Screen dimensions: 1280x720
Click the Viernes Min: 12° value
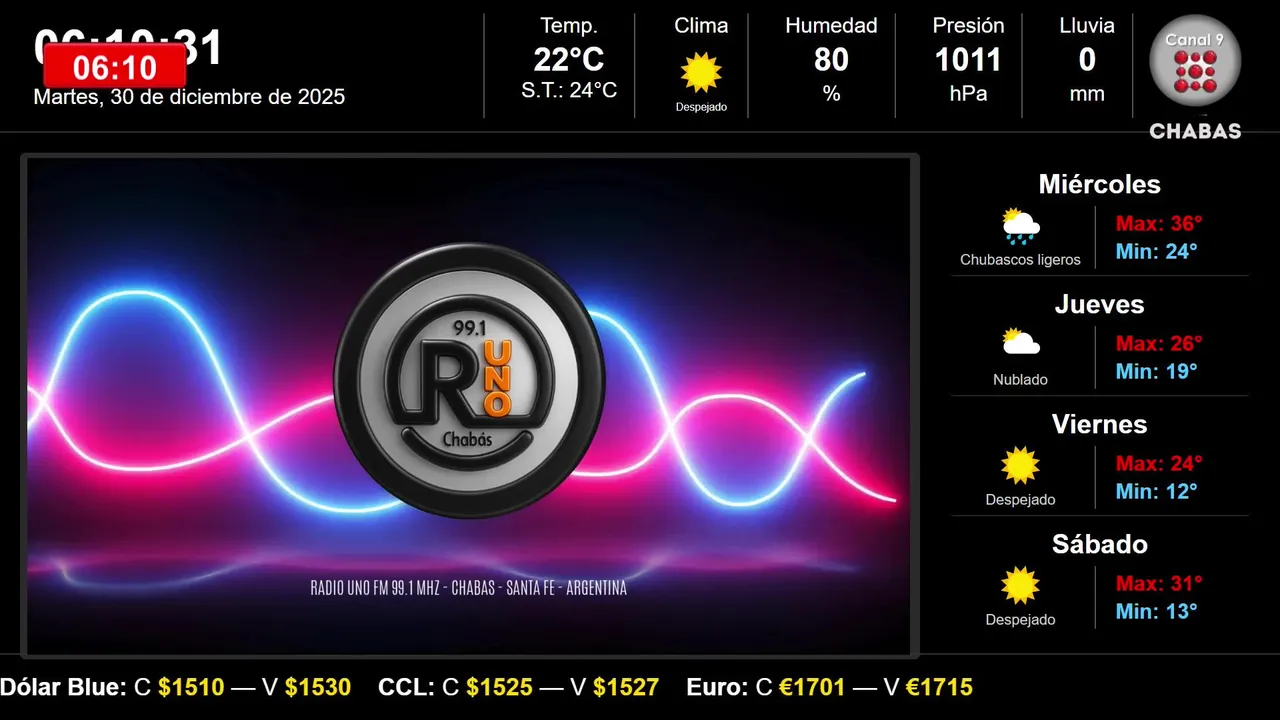[x=1156, y=491]
